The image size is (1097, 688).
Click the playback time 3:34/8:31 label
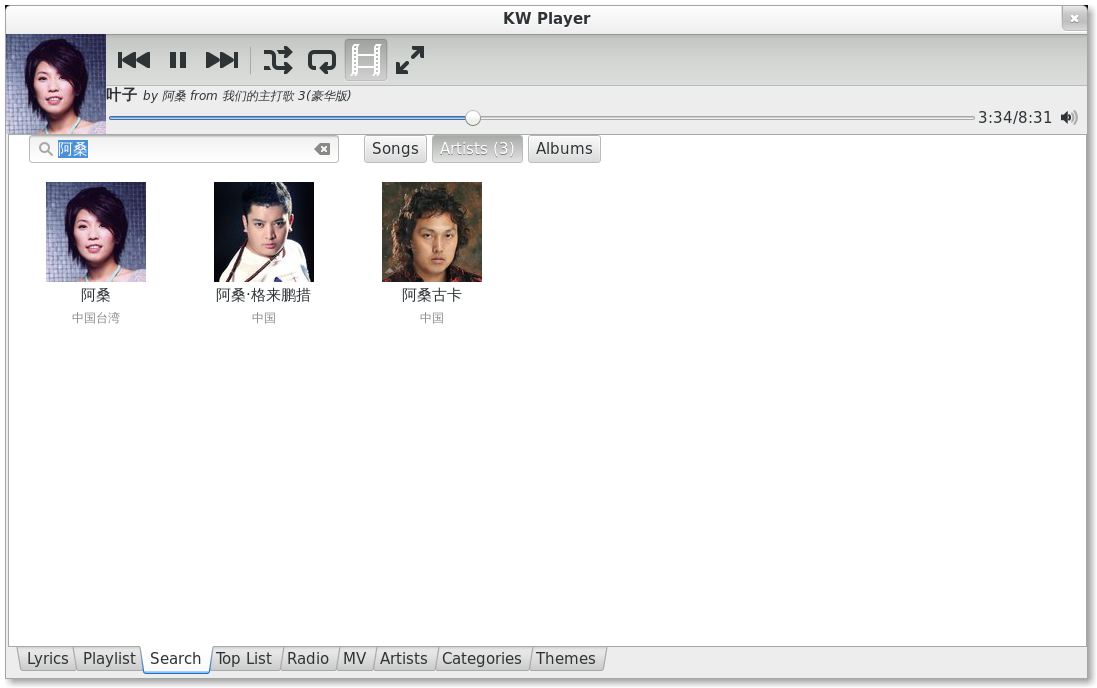point(1014,118)
